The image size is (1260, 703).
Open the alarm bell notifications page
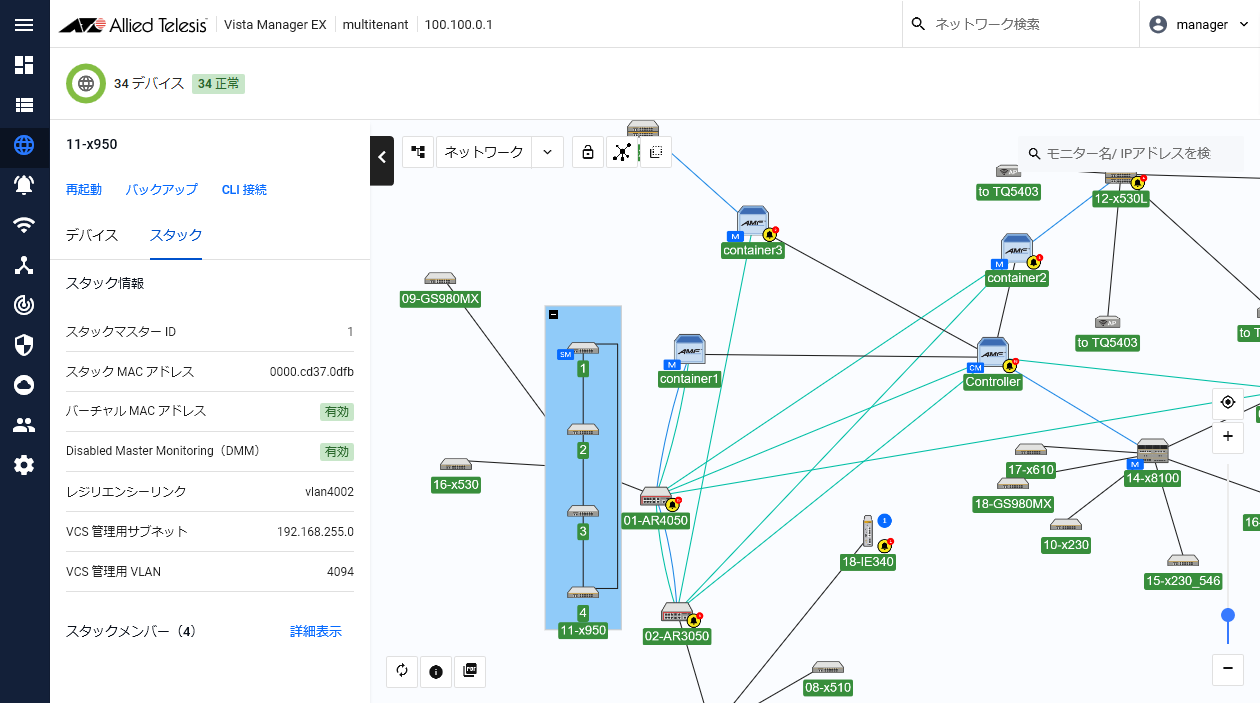click(x=24, y=185)
